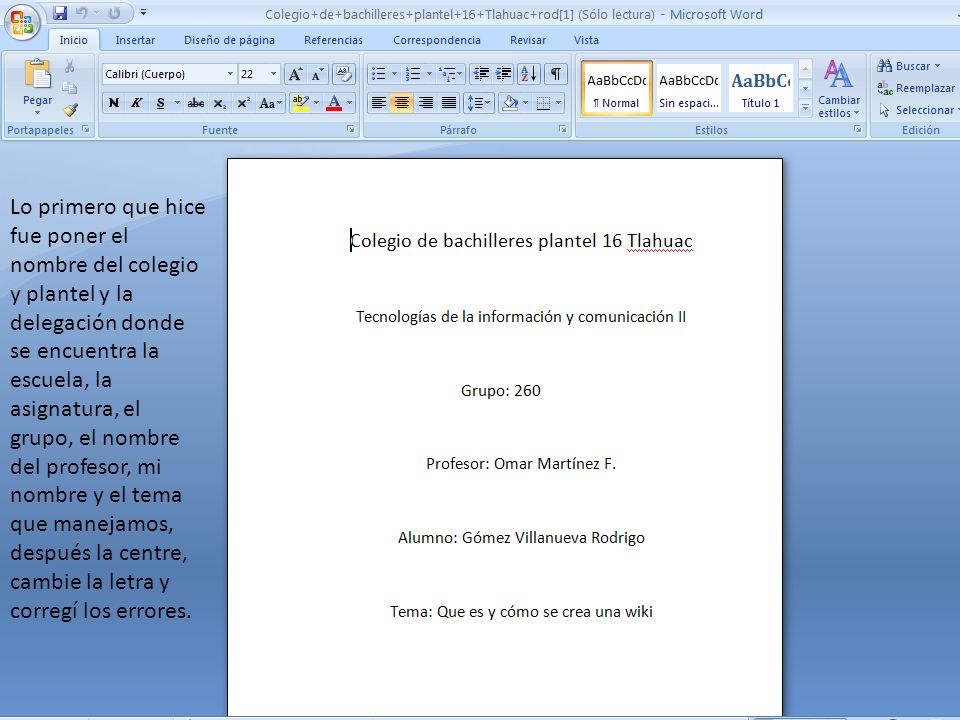Increase paragraph indent
The width and height of the screenshot is (960, 720).
tap(503, 74)
